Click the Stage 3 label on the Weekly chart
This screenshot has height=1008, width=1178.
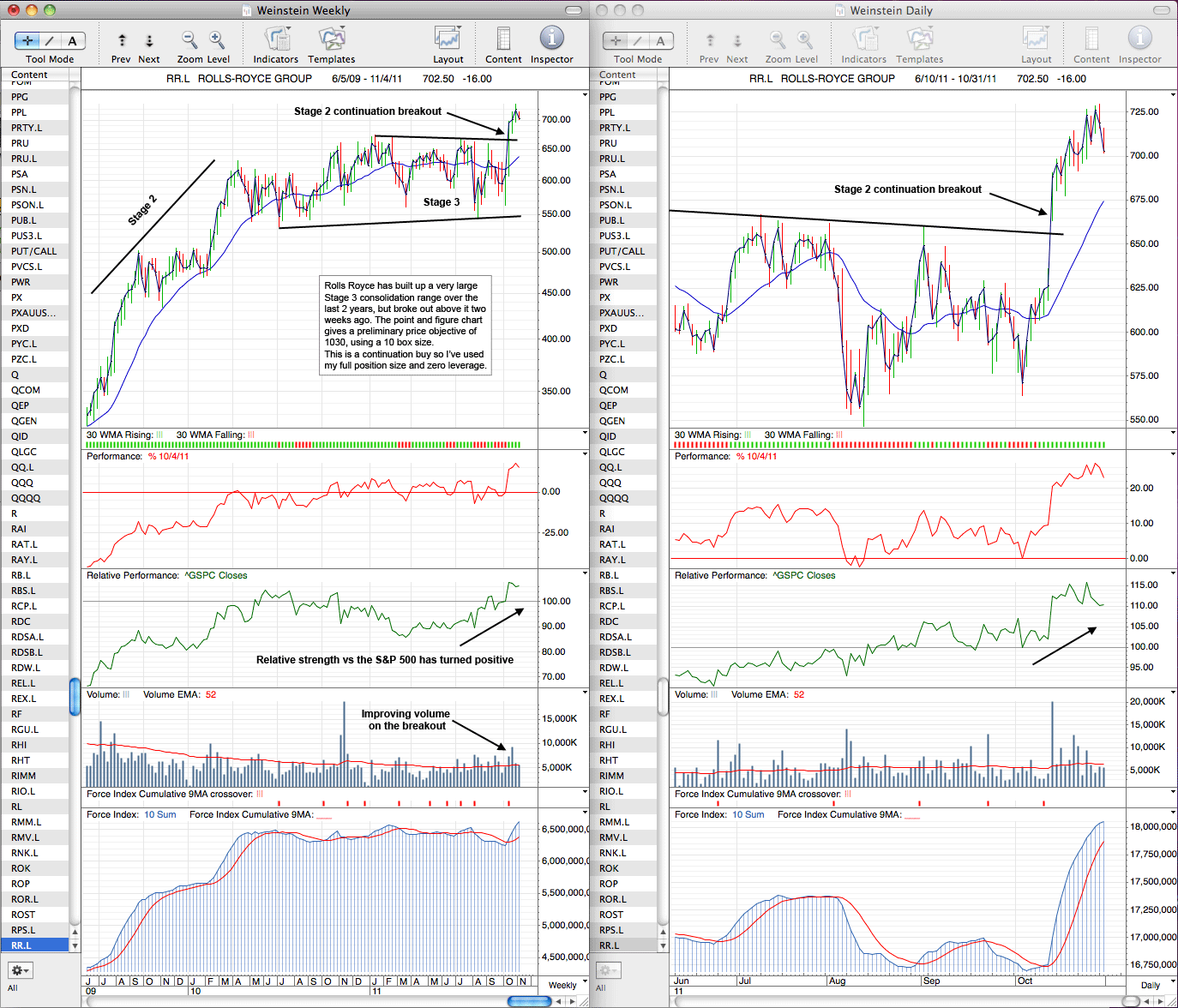442,202
